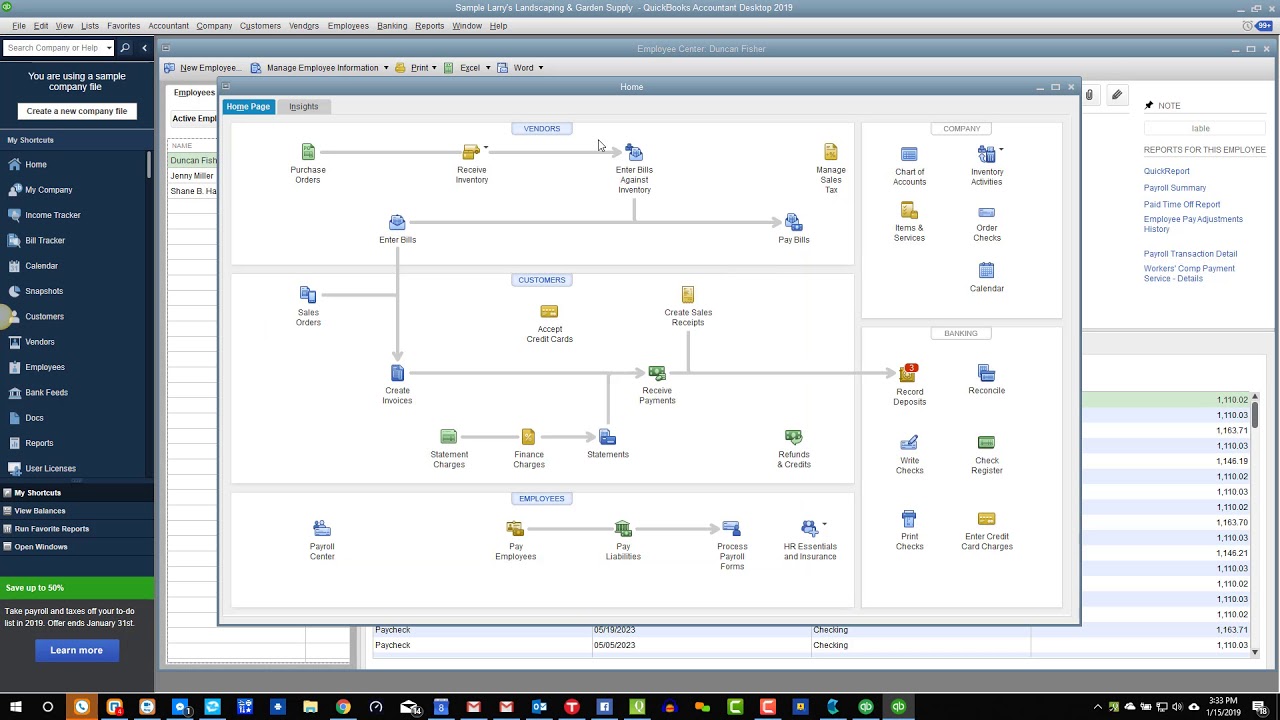Click the Print Checks icon
1280x720 pixels.
point(909,519)
